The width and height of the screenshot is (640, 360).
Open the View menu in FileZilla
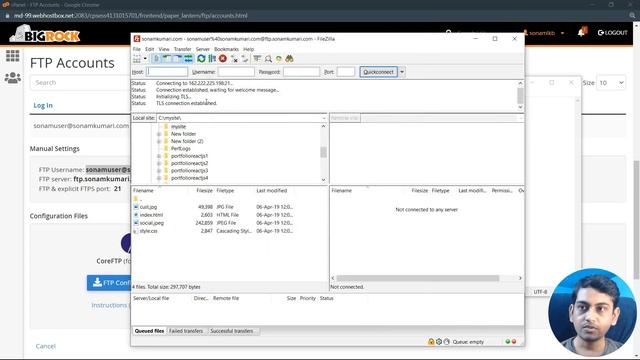click(164, 49)
